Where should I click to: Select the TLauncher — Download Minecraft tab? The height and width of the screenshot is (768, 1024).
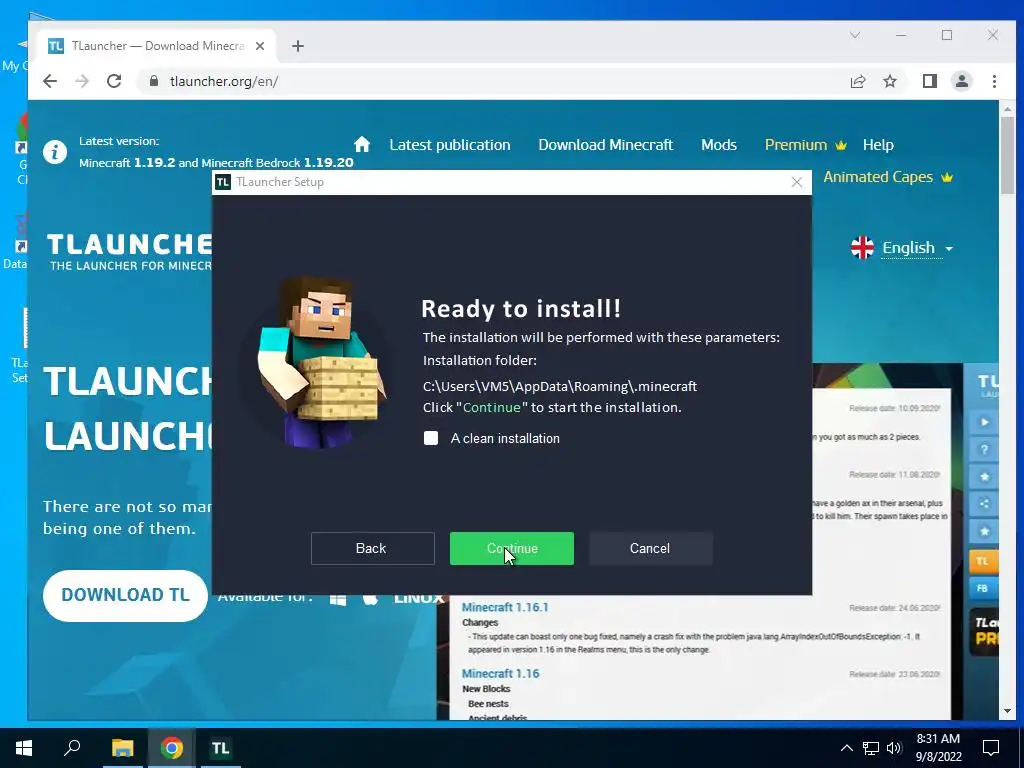[155, 46]
